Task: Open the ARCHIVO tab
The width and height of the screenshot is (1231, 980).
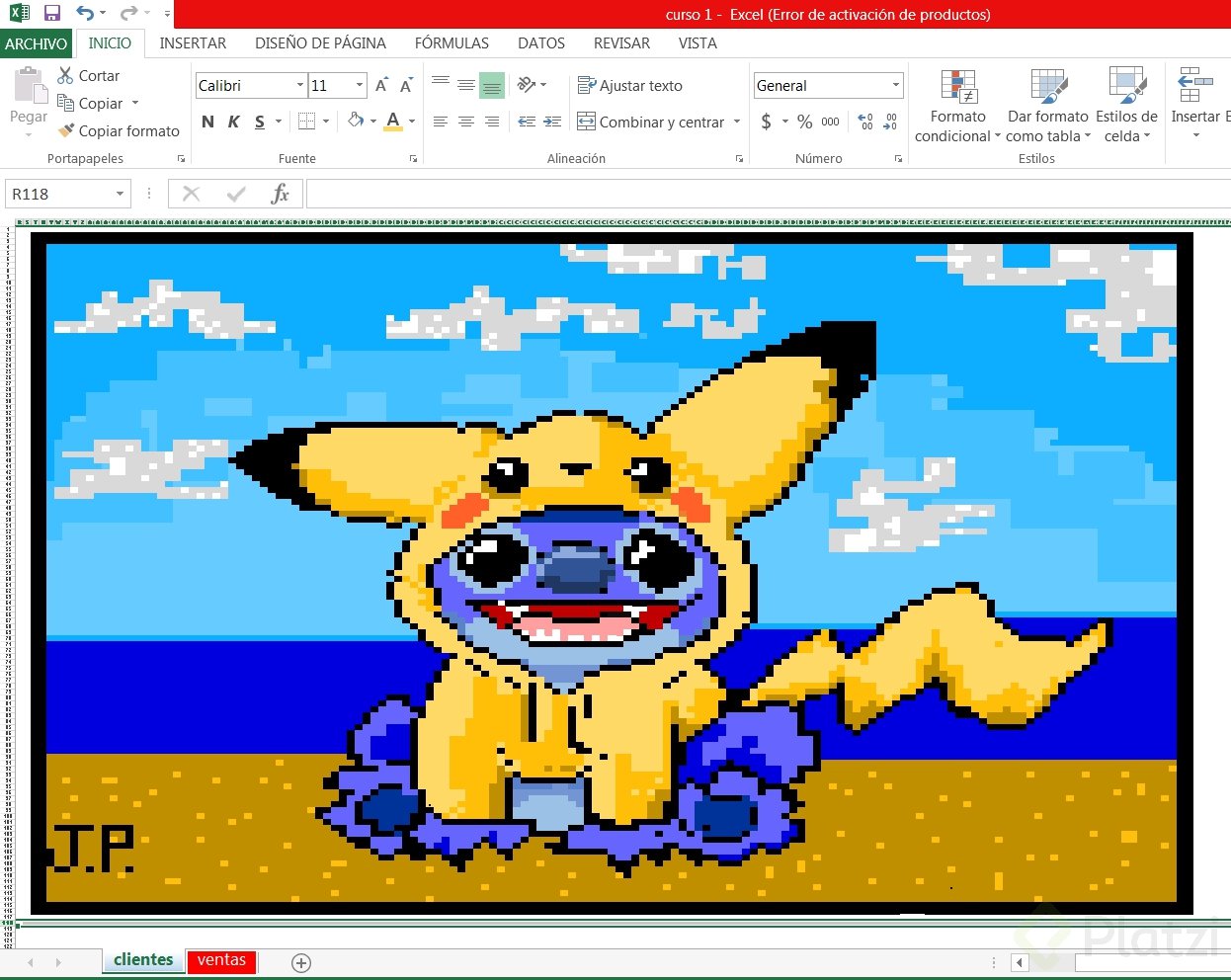Action: pos(36,43)
